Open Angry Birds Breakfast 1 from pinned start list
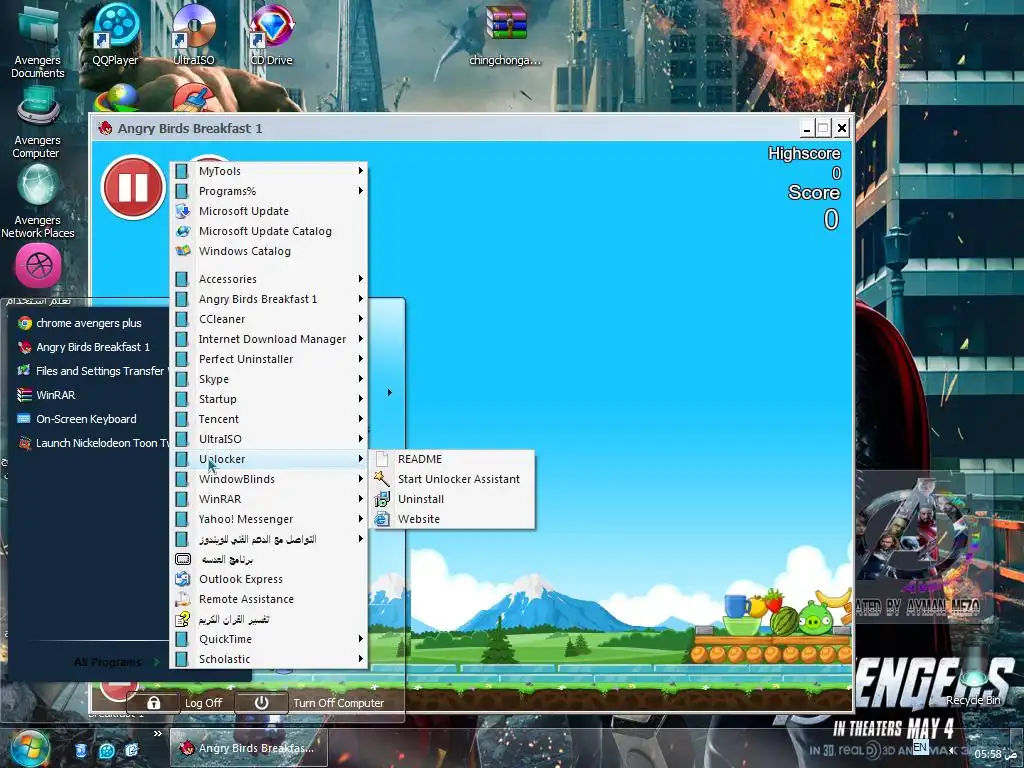Viewport: 1024px width, 768px height. [x=91, y=347]
